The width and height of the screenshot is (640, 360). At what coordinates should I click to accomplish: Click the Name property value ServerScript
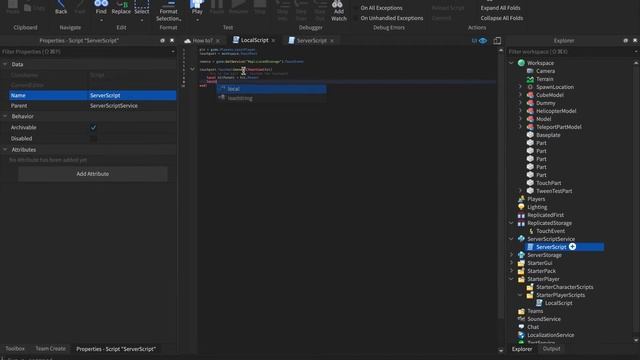coord(132,95)
